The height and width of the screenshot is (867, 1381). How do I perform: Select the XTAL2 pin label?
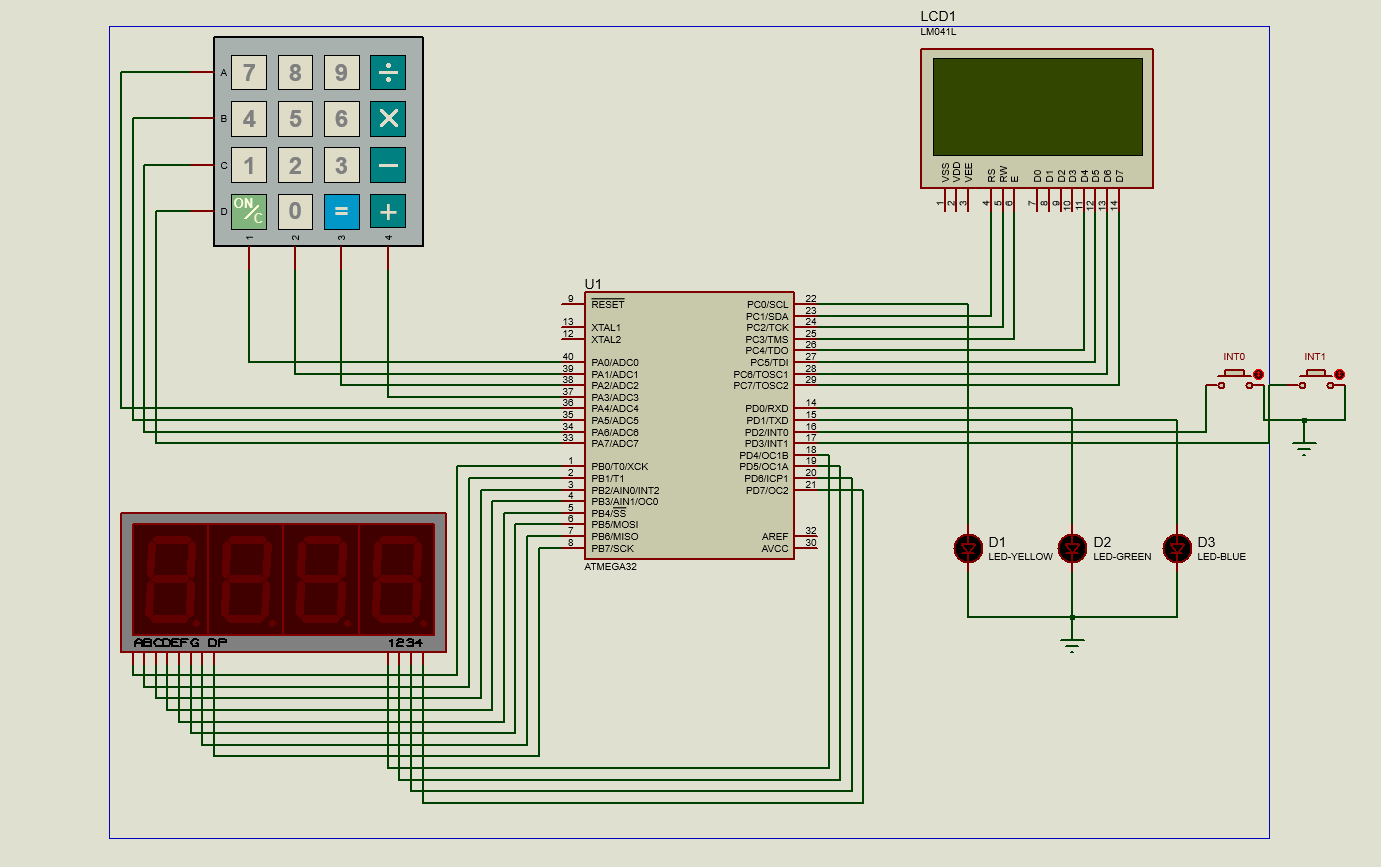pyautogui.click(x=606, y=339)
